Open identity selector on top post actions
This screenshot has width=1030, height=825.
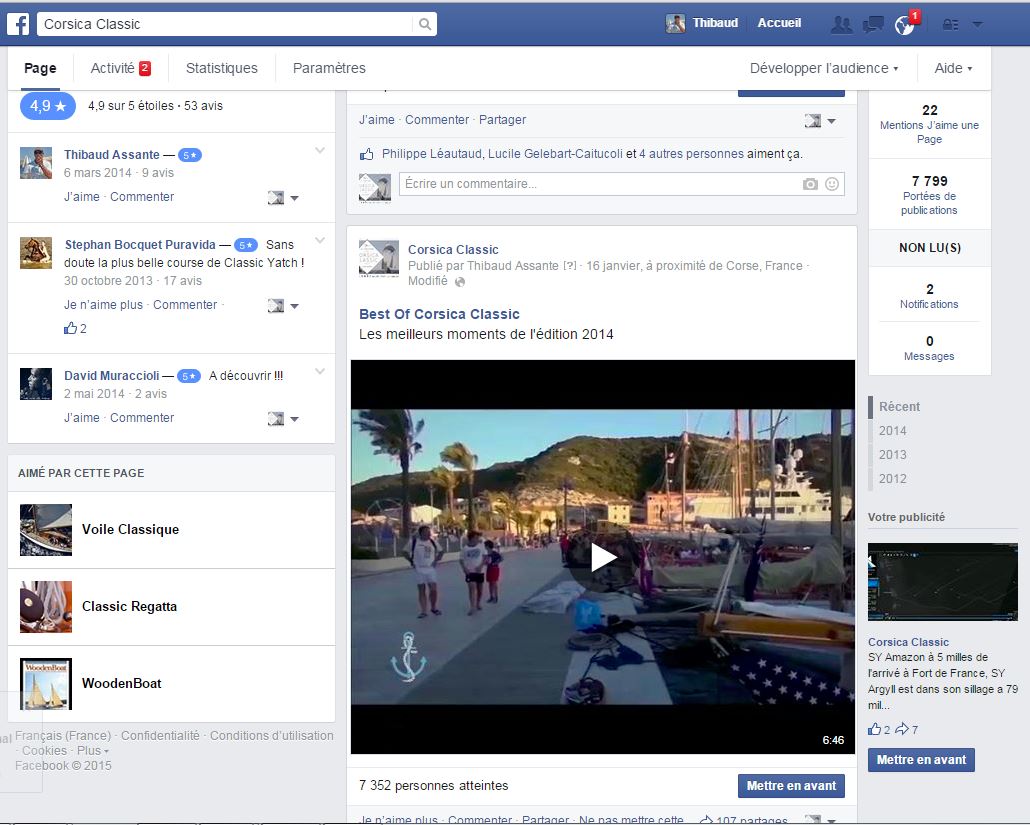coord(820,121)
